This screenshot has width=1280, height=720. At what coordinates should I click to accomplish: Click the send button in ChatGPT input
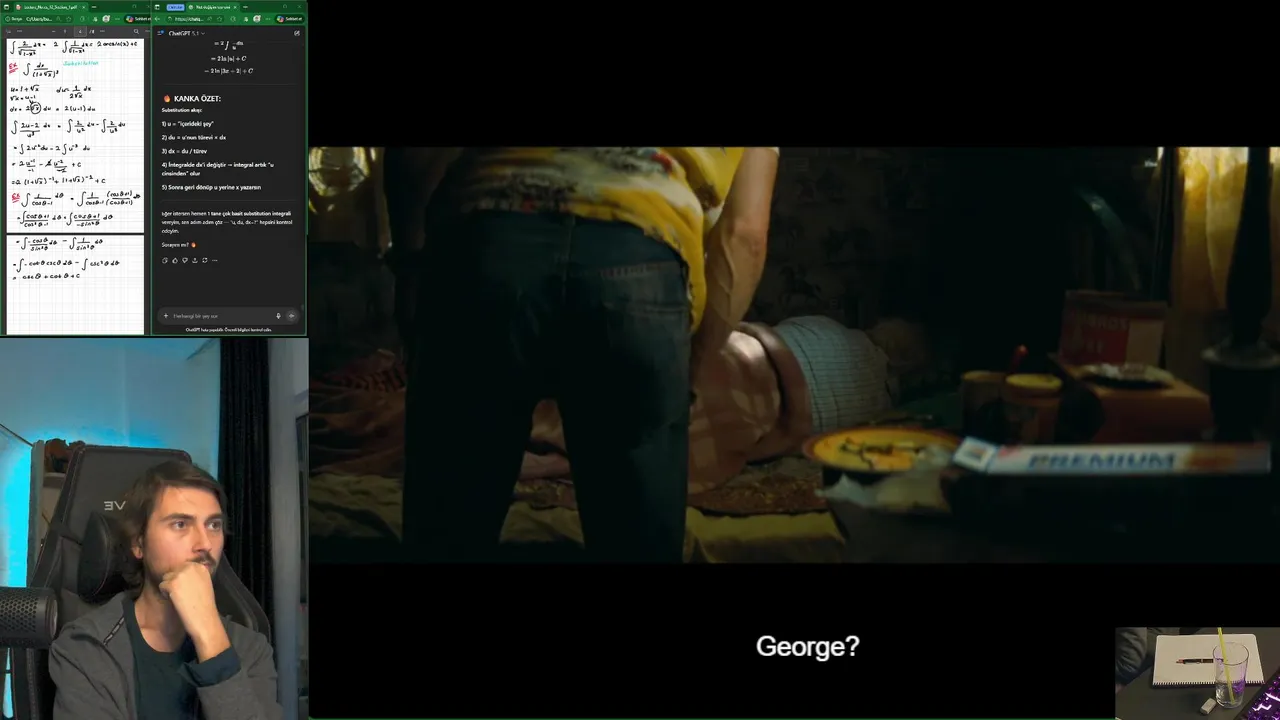click(x=291, y=316)
